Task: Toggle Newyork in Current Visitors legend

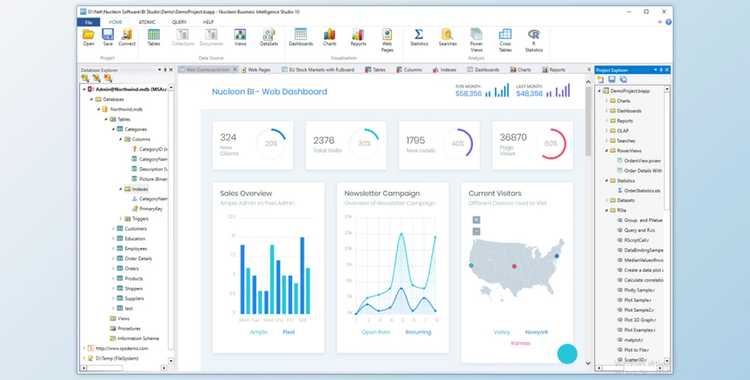Action: coord(536,332)
